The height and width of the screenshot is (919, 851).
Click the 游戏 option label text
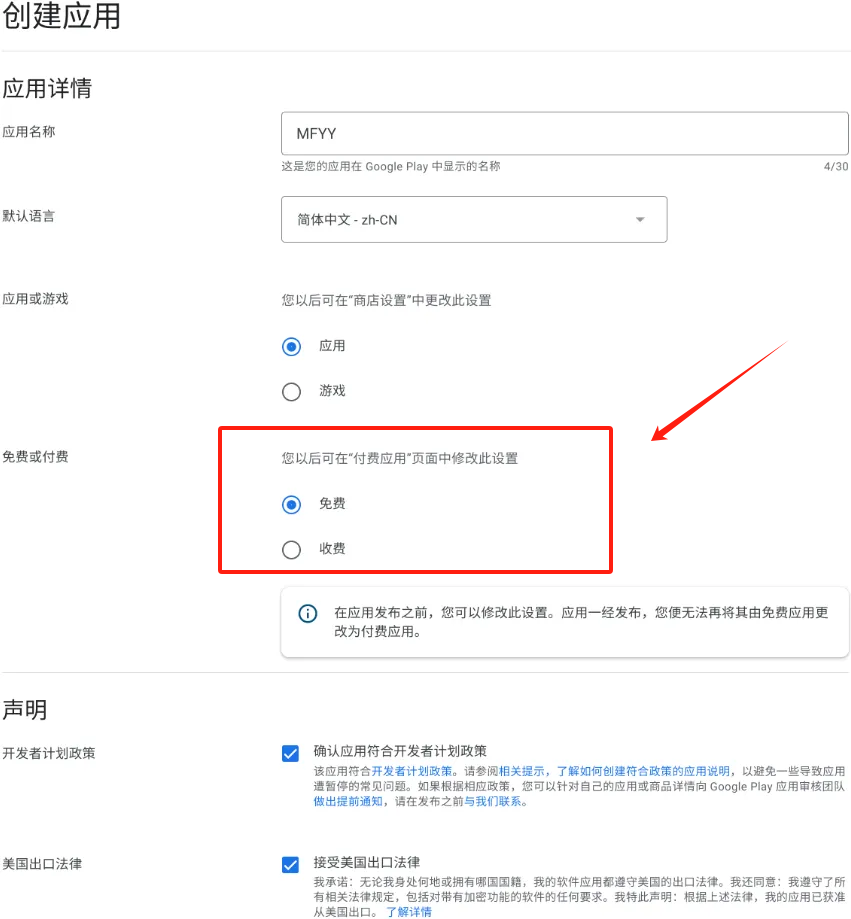pyautogui.click(x=332, y=391)
